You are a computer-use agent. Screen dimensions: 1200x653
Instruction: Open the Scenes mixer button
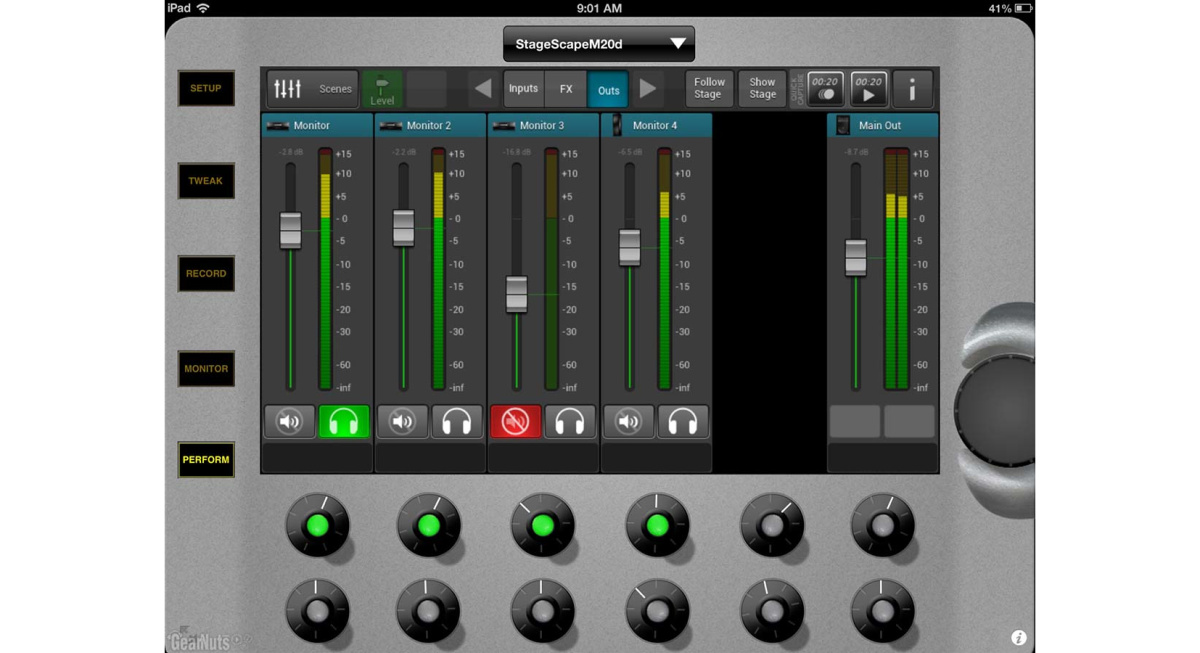pyautogui.click(x=313, y=89)
